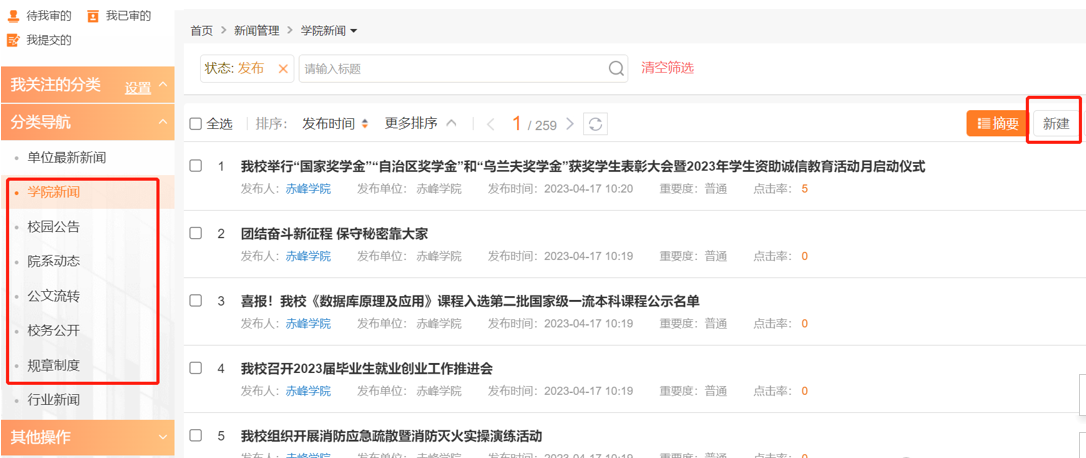Click the refresh list icon
This screenshot has width=1086, height=458.
pyautogui.click(x=595, y=124)
